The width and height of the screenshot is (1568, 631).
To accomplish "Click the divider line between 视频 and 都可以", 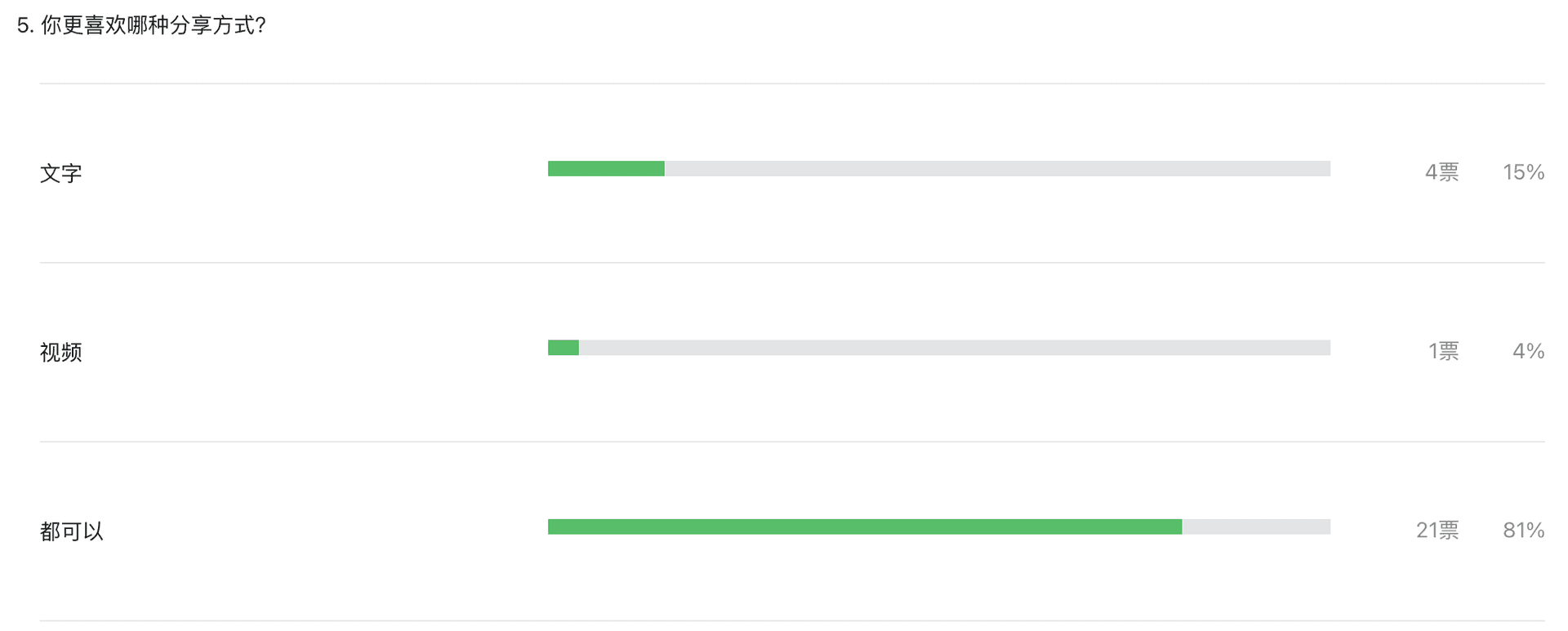I will pos(792,442).
